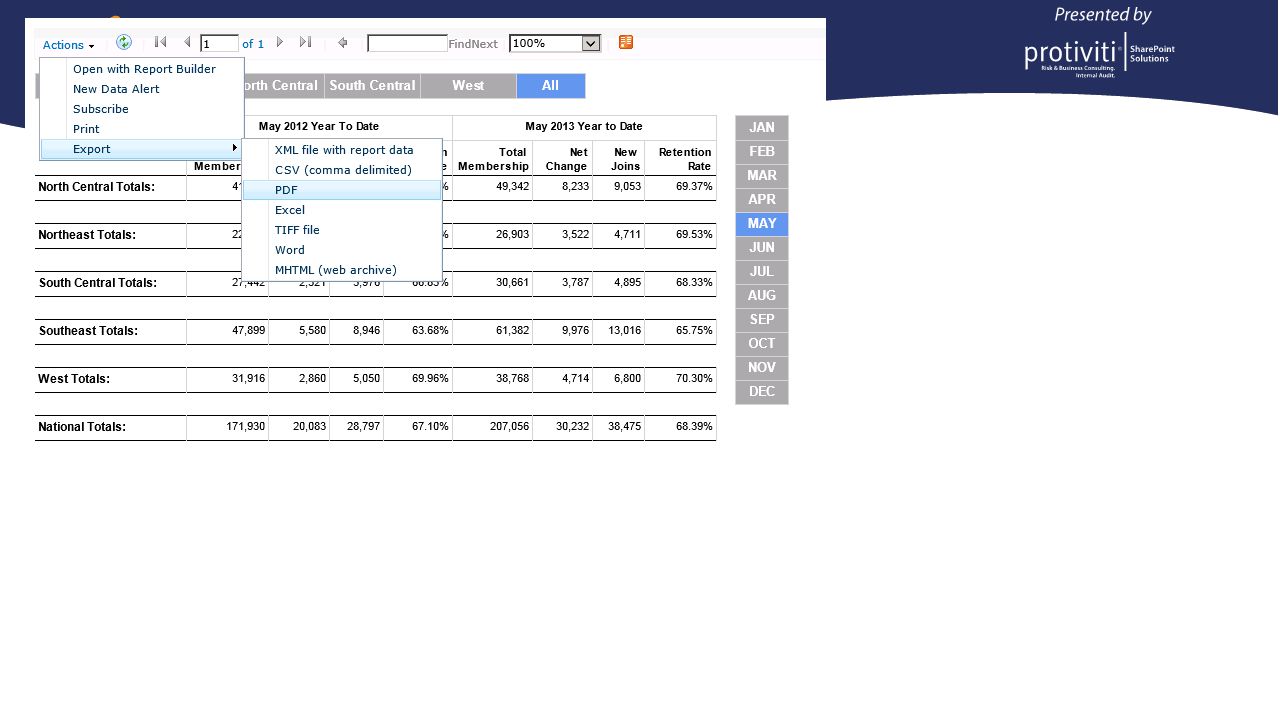The width and height of the screenshot is (1280, 720).
Task: Click Southeast Totals row label
Action: pos(88,331)
